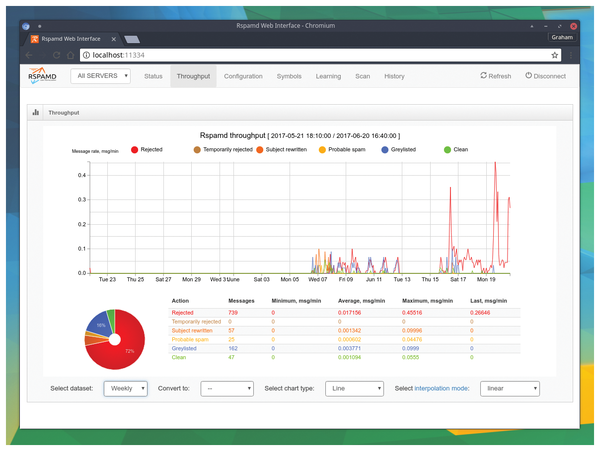Open a new browser tab

(x=132, y=39)
